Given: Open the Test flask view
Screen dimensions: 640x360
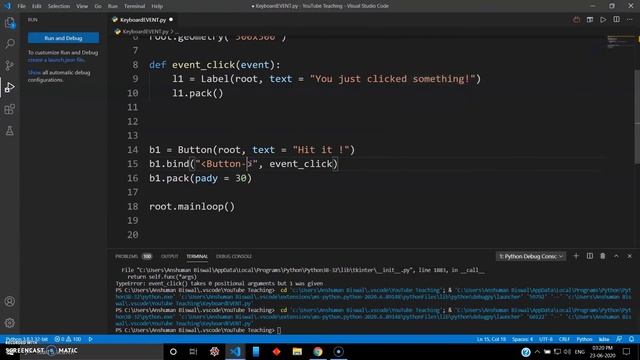Looking at the screenshot, I should (10, 131).
